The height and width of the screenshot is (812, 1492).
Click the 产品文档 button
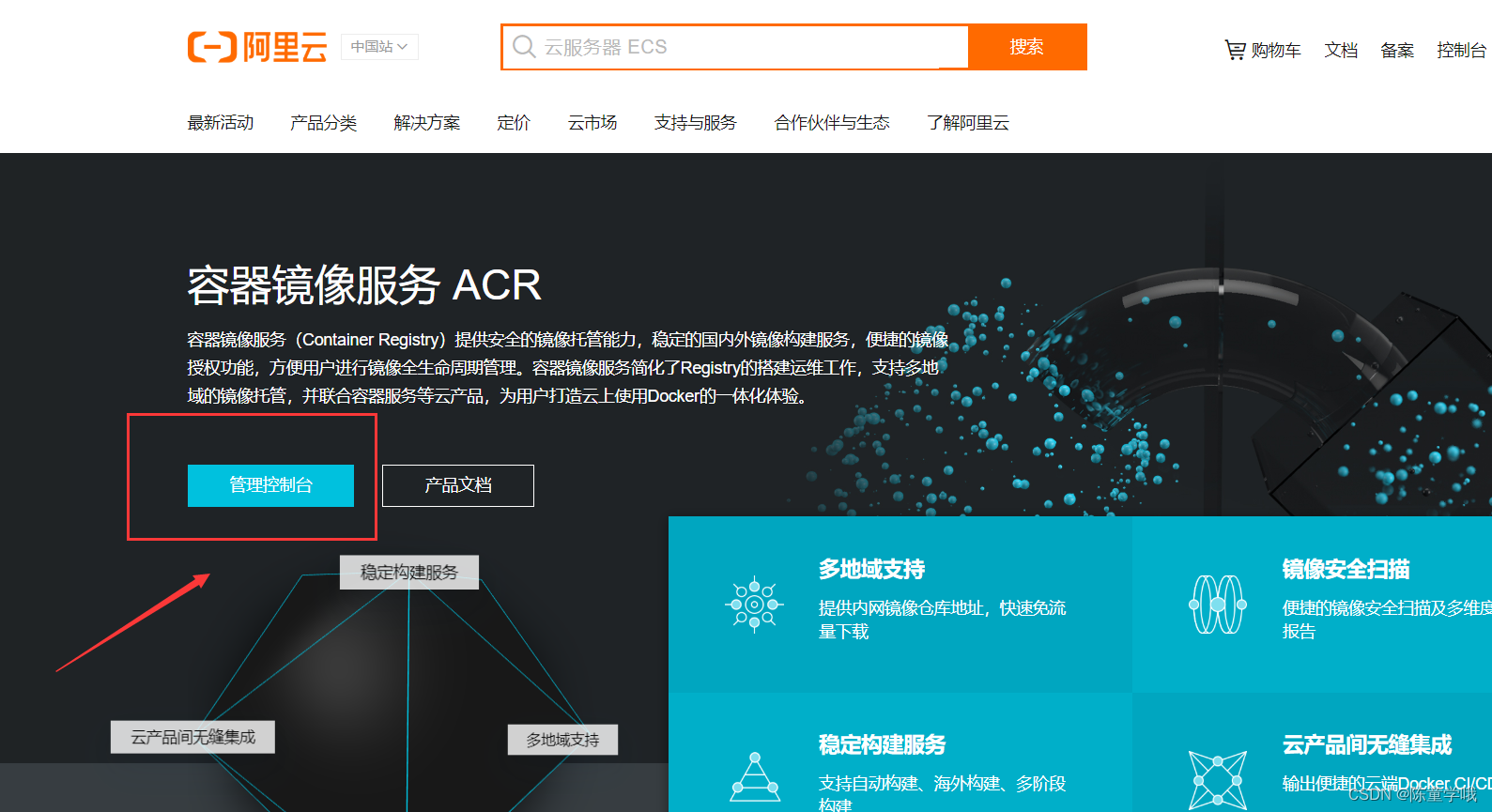coord(458,485)
